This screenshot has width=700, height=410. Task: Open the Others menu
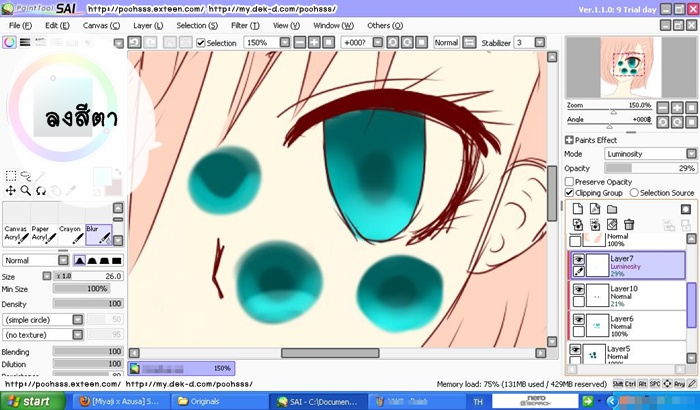coord(385,25)
